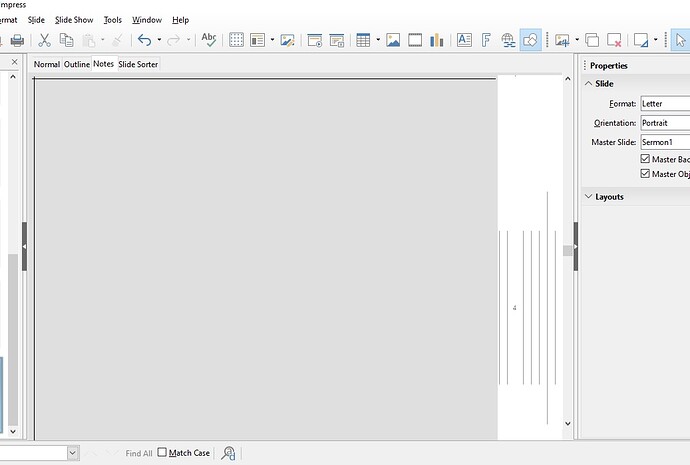Open Master Slide view icon
Image resolution: width=690 pixels, height=465 pixels.
click(x=287, y=40)
